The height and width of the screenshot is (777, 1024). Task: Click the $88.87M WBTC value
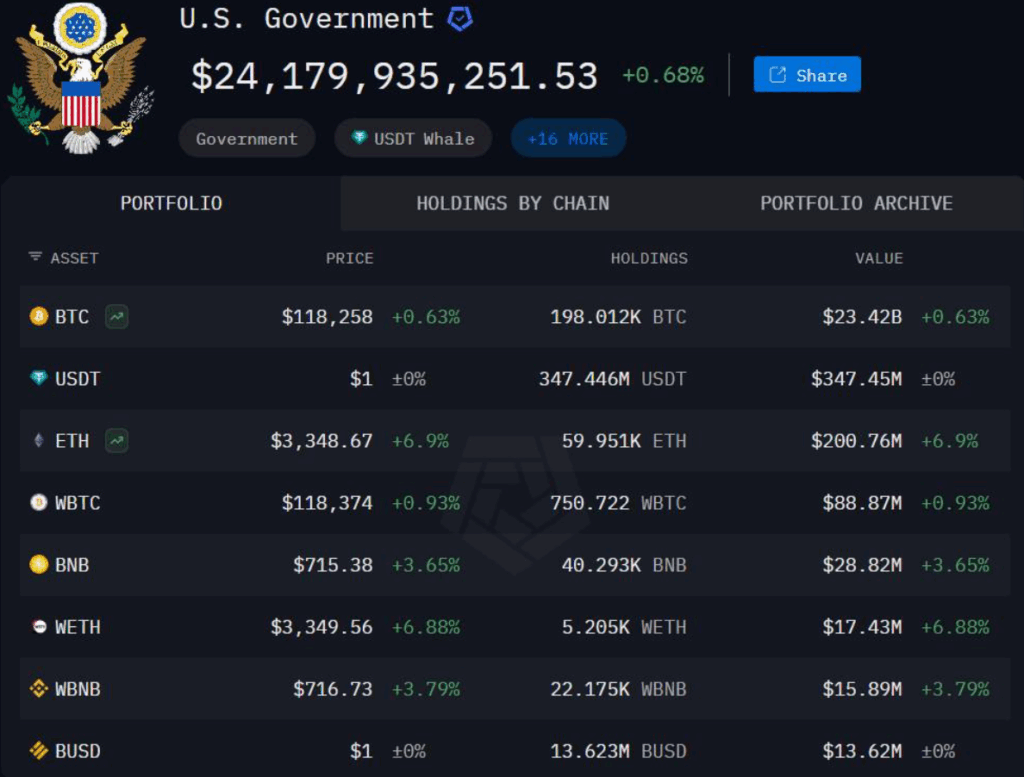[862, 503]
